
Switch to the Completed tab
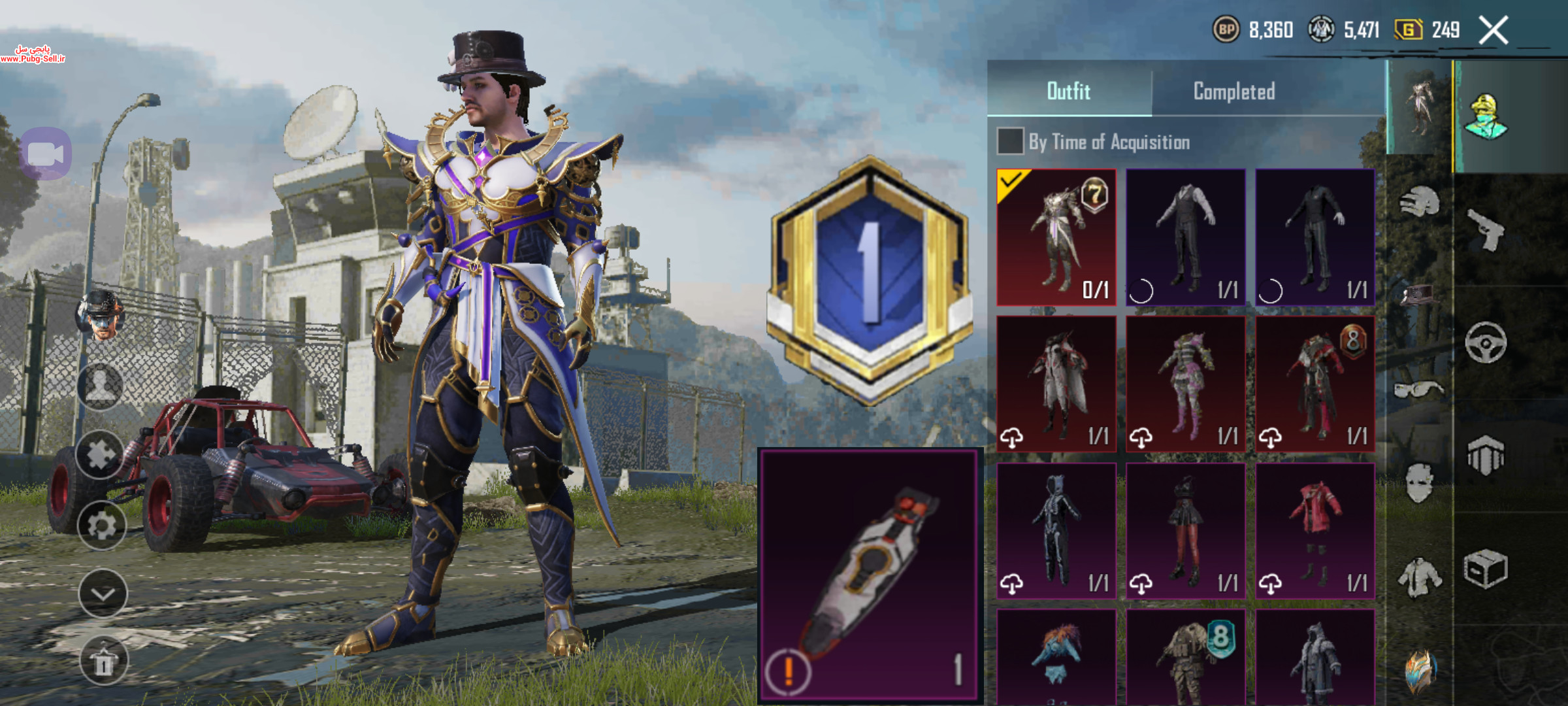pyautogui.click(x=1234, y=92)
